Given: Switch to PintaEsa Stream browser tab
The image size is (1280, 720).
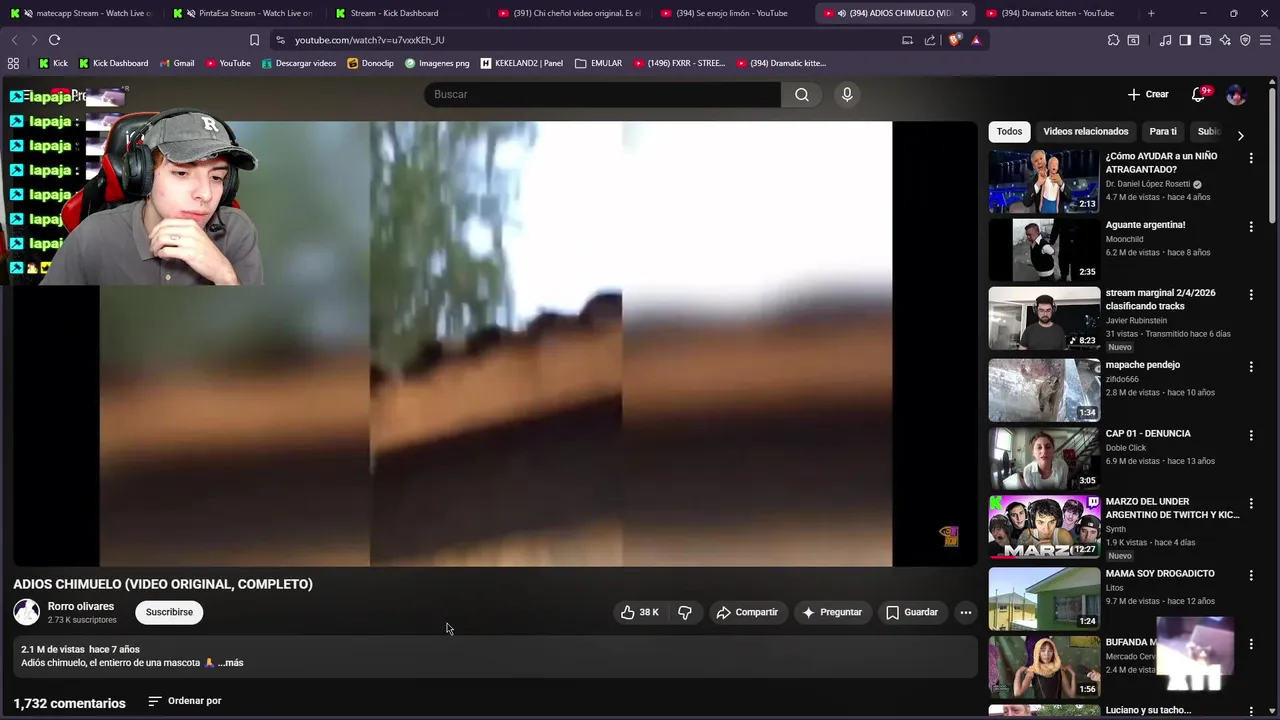Looking at the screenshot, I should tap(245, 13).
